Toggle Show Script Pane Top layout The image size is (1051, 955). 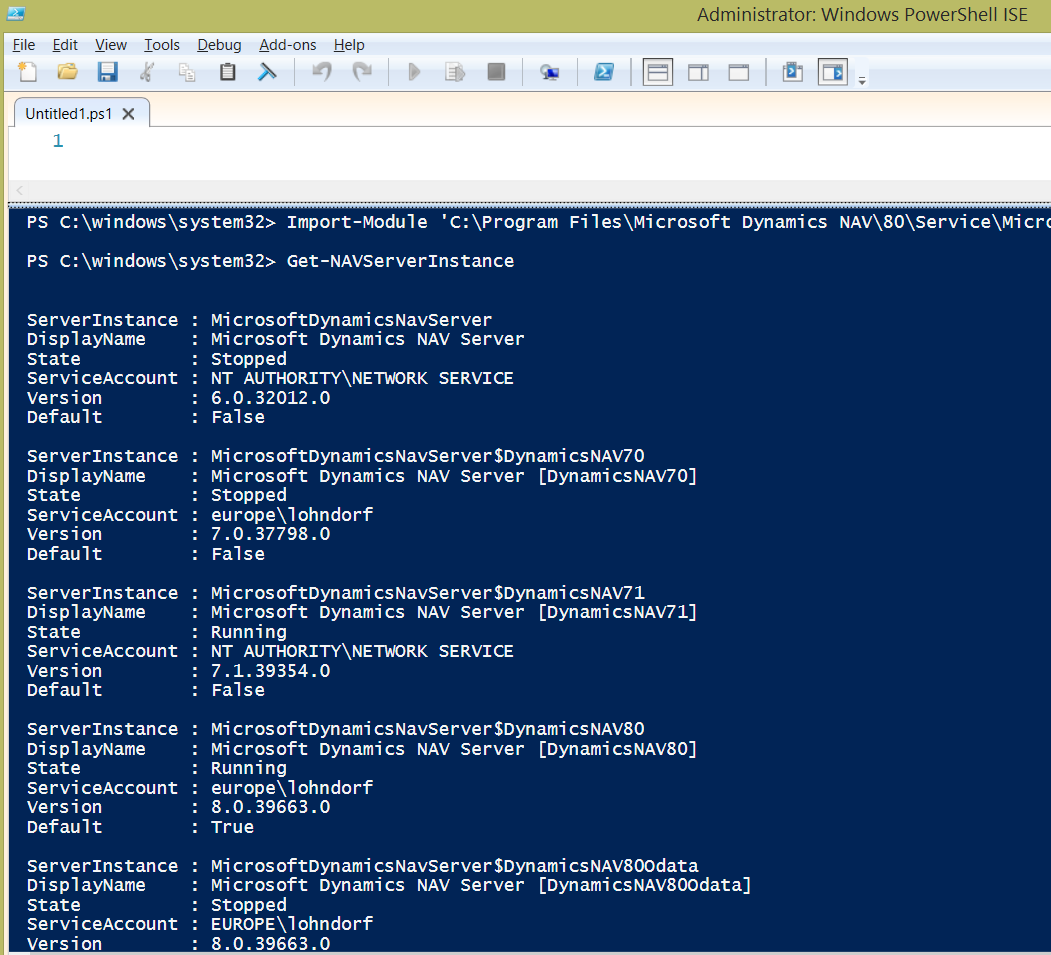click(x=658, y=71)
